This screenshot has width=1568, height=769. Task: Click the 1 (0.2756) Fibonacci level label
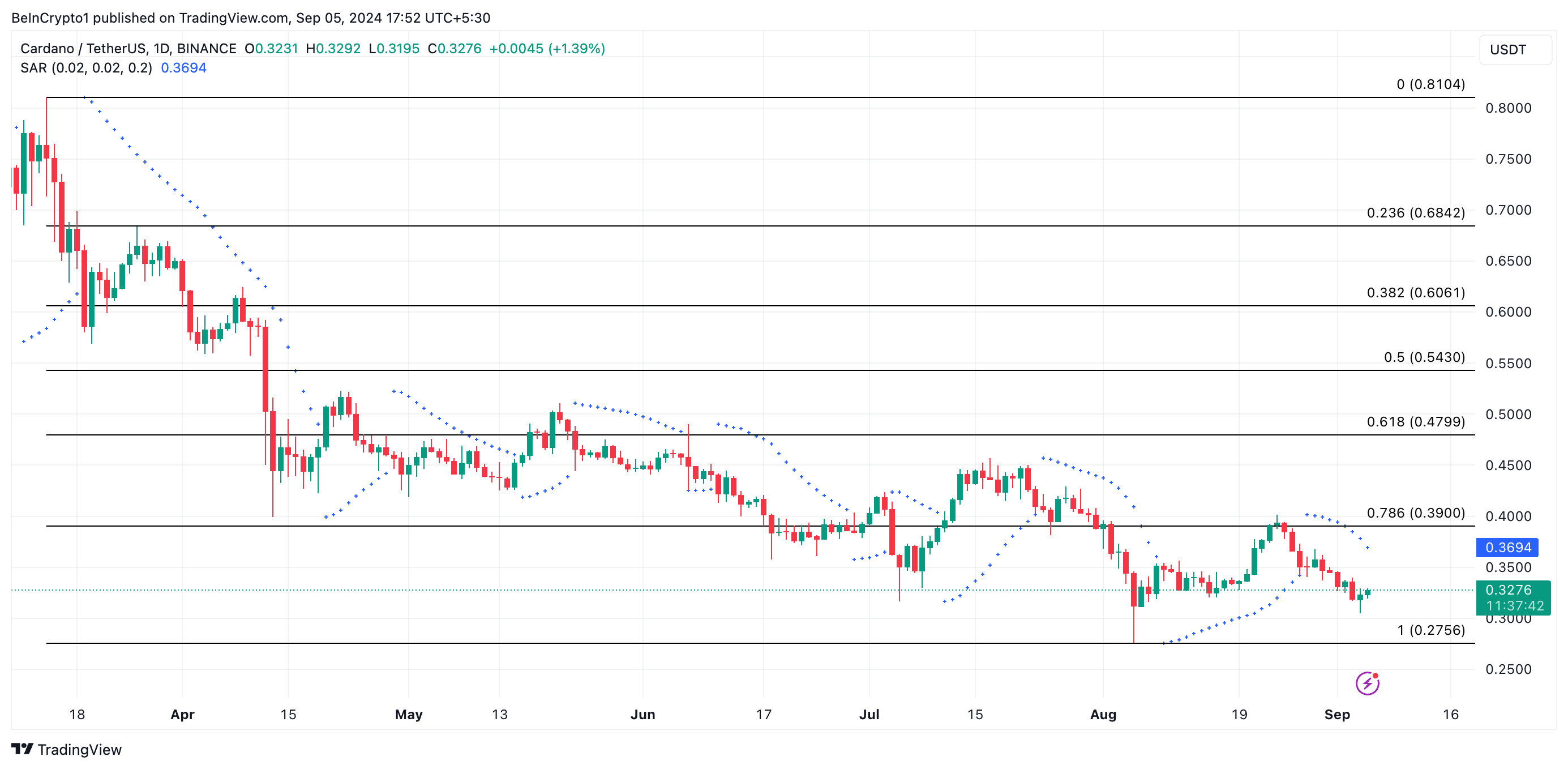(x=1430, y=630)
